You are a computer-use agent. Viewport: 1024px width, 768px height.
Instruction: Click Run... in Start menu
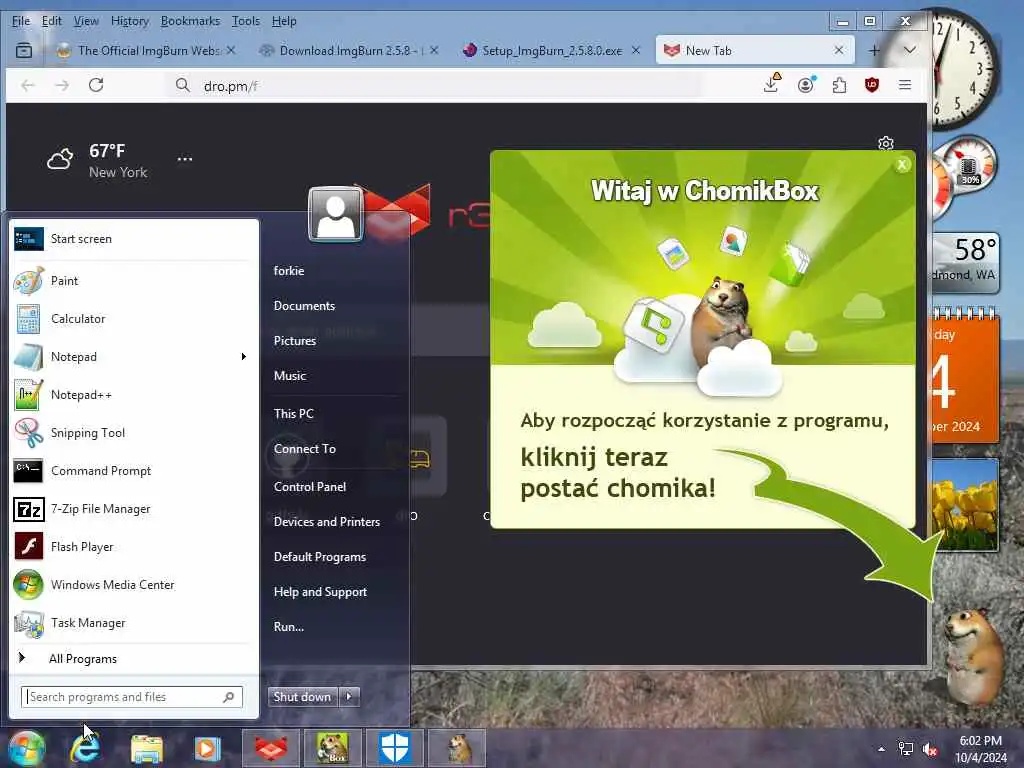289,627
